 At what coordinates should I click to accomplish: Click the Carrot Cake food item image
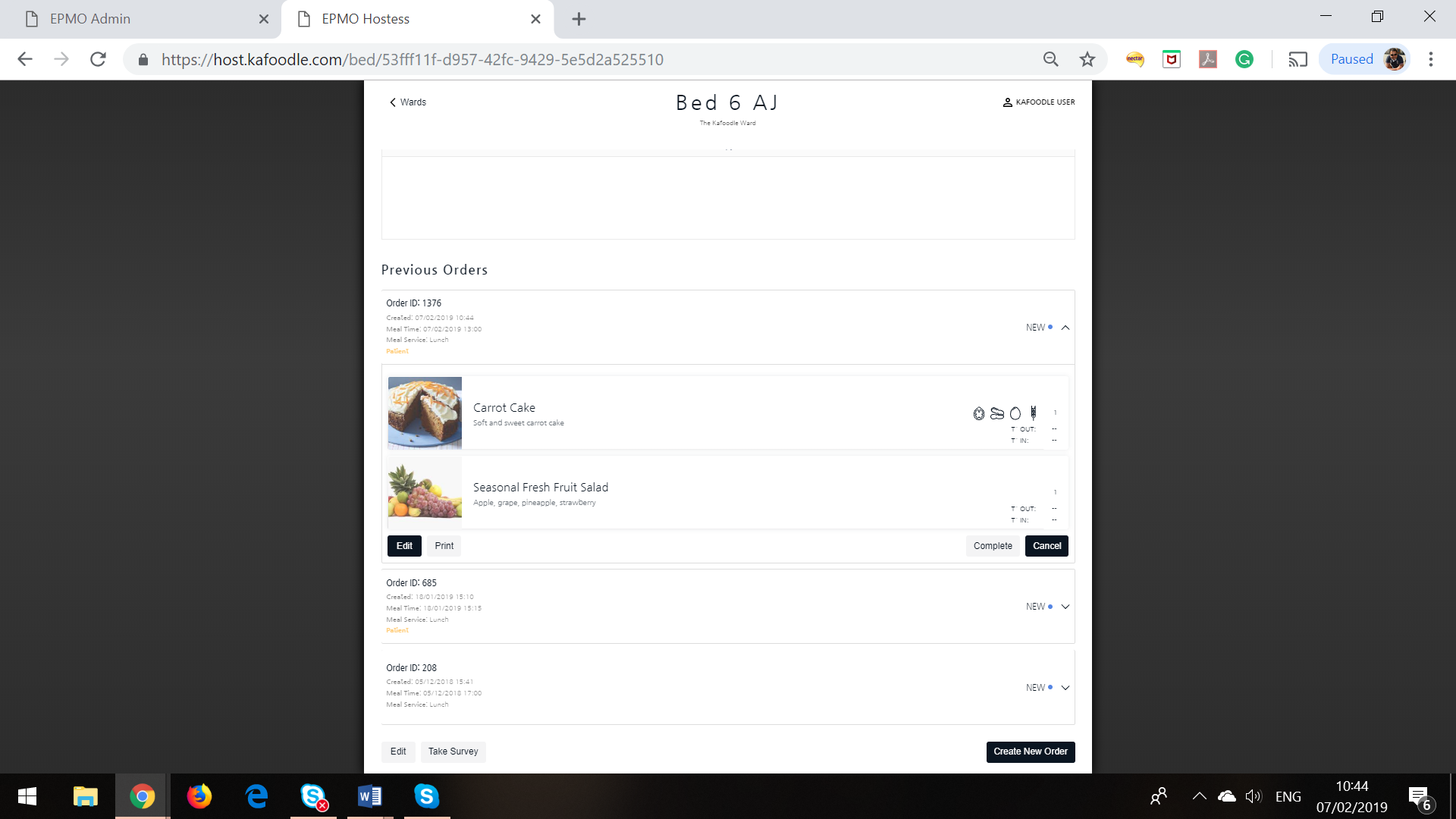pyautogui.click(x=425, y=413)
